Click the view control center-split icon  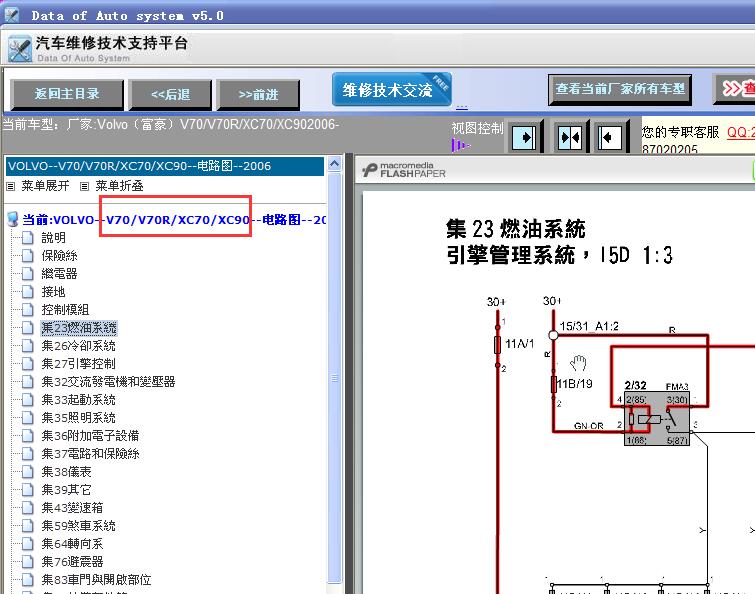coord(570,138)
